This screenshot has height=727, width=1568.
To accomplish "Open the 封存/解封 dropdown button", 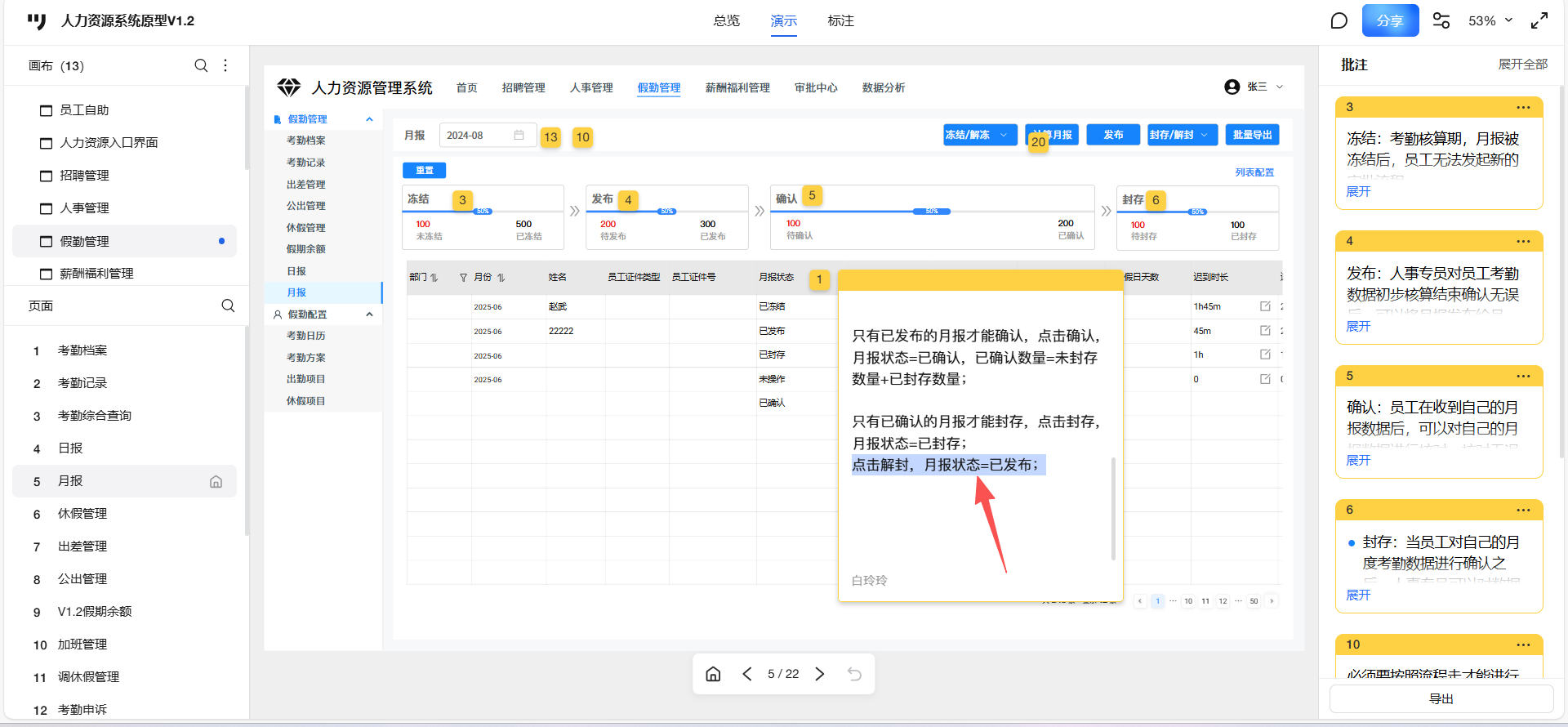I will click(x=1181, y=135).
